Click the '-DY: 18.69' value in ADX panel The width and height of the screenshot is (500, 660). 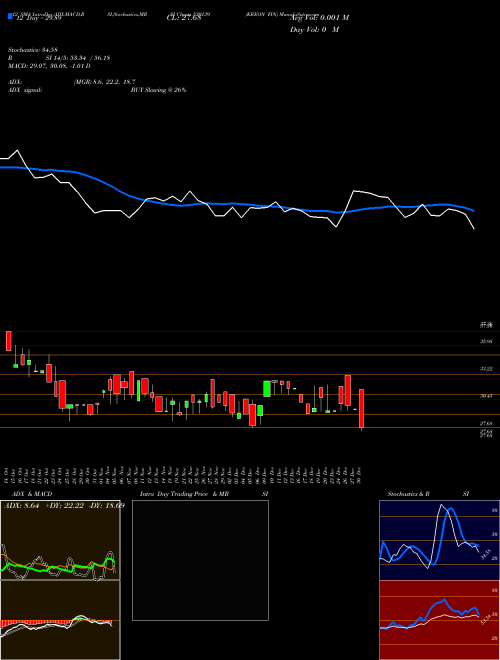[x=107, y=506]
